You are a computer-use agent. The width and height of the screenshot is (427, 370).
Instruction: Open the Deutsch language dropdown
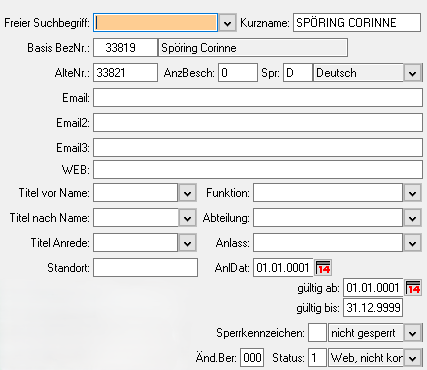[x=412, y=73]
